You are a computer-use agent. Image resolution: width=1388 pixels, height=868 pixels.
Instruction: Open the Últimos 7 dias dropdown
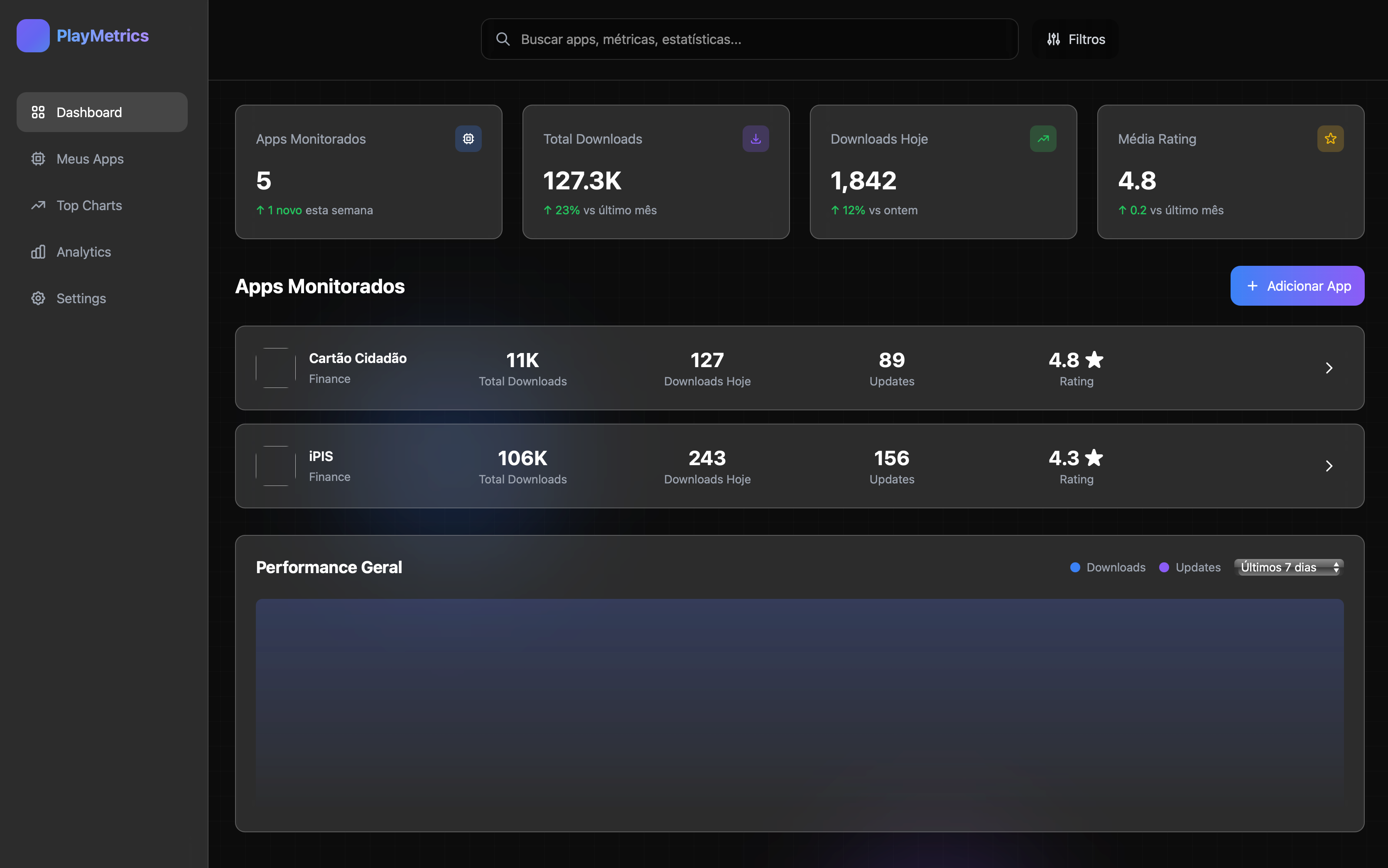1289,567
